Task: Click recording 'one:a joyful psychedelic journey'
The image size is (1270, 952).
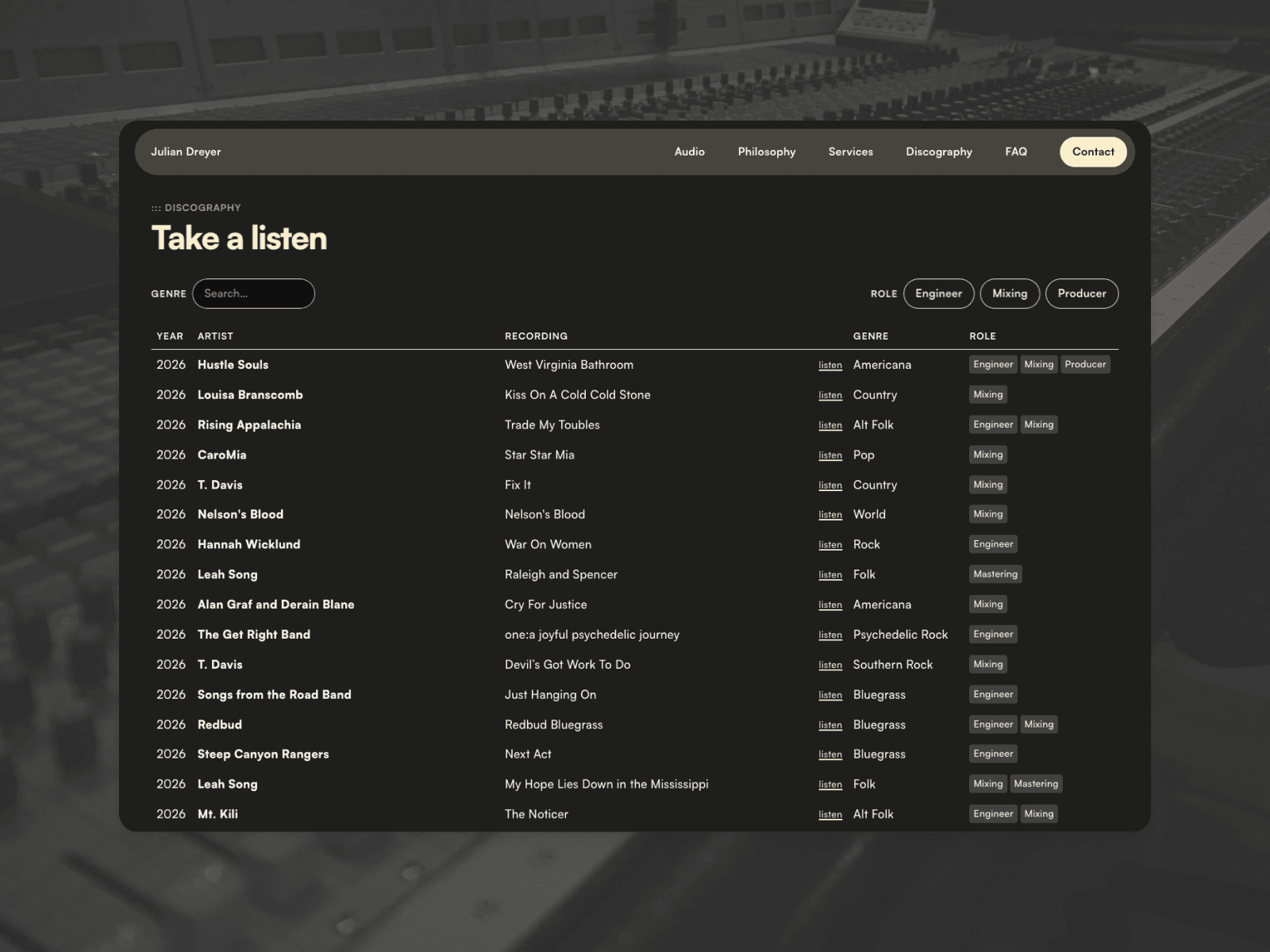Action: [x=592, y=635]
